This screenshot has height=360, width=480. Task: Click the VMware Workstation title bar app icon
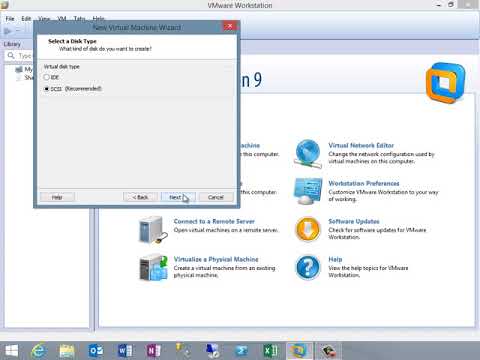[4, 4]
